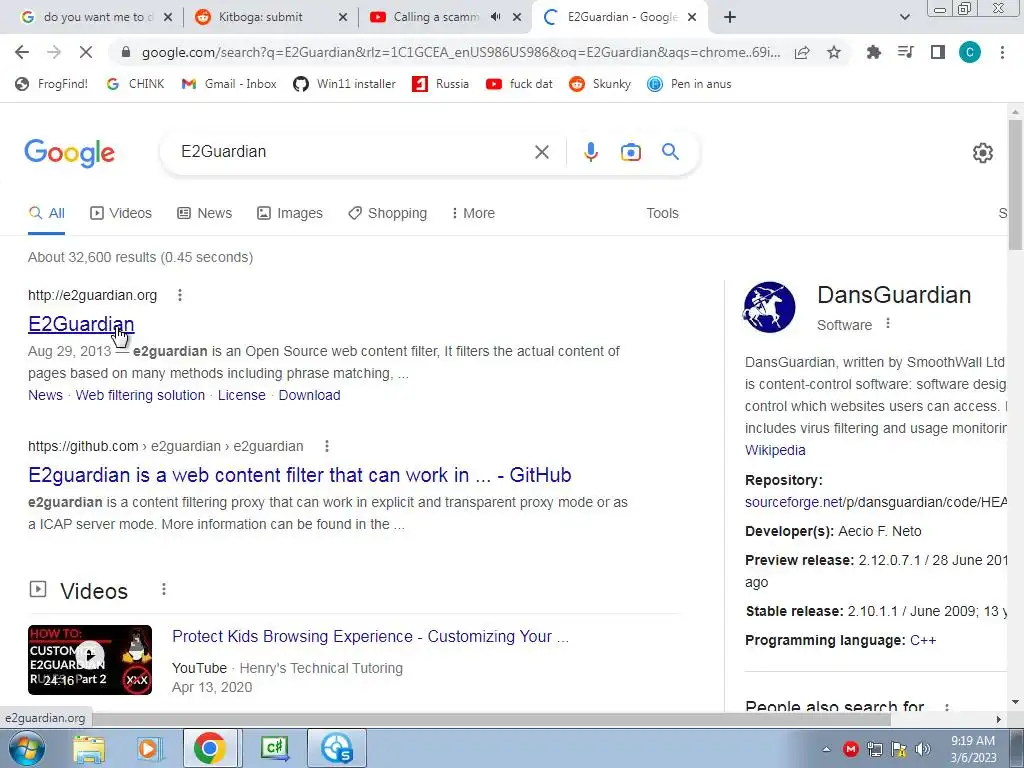Share this page icon in address bar

(x=802, y=52)
